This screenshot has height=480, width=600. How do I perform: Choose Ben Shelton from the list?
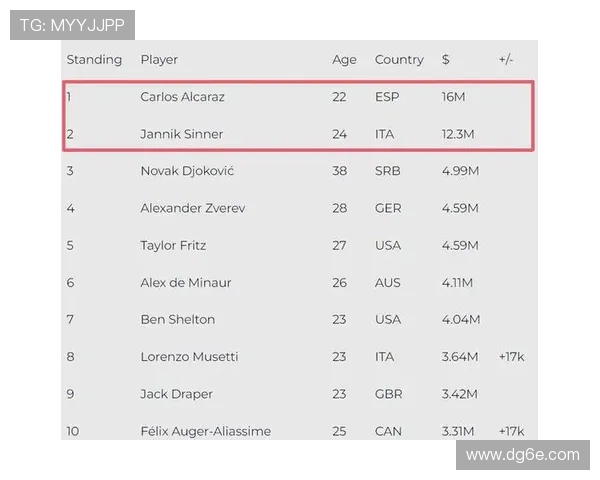click(x=177, y=319)
